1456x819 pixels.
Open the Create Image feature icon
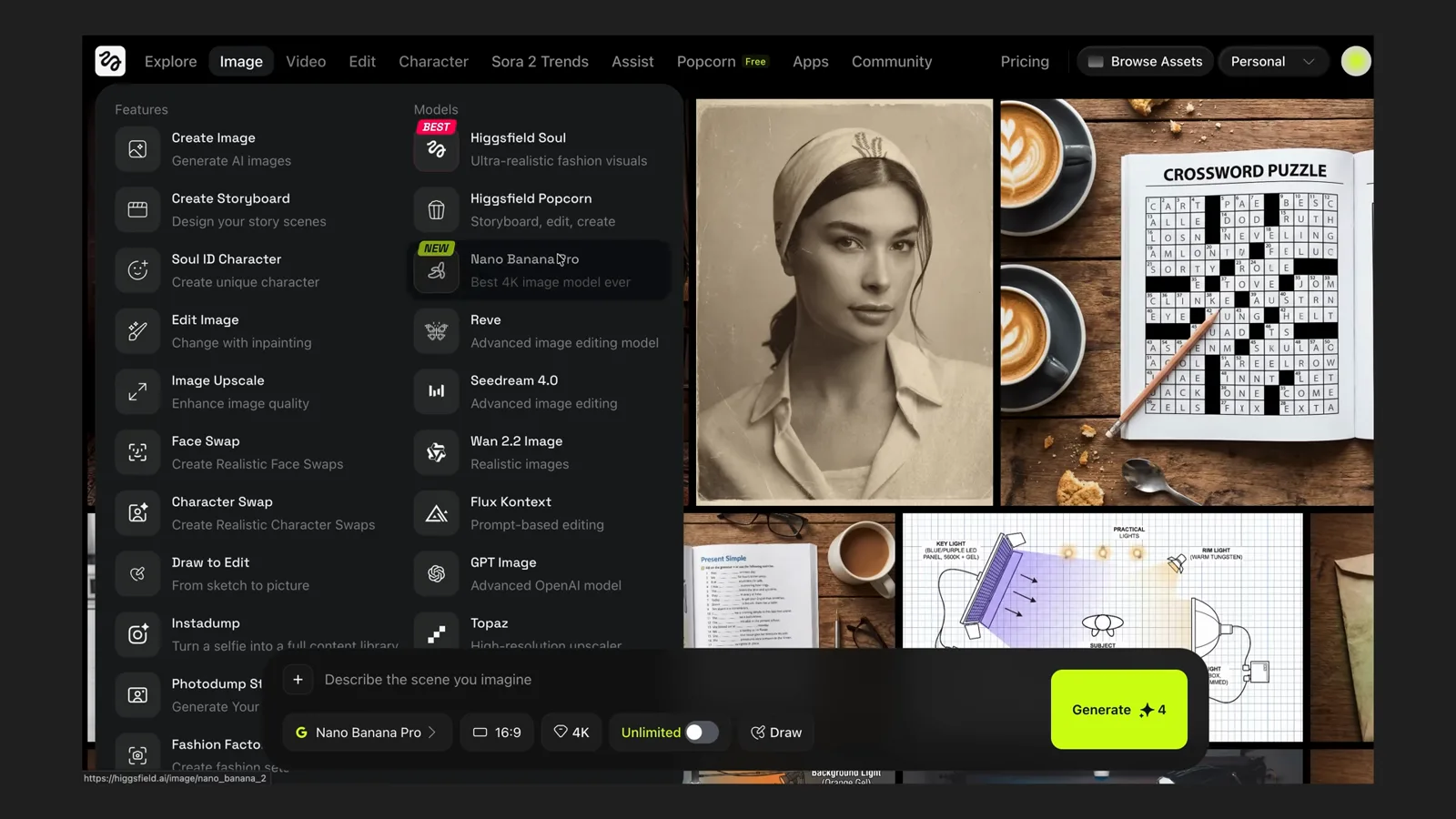pos(137,149)
